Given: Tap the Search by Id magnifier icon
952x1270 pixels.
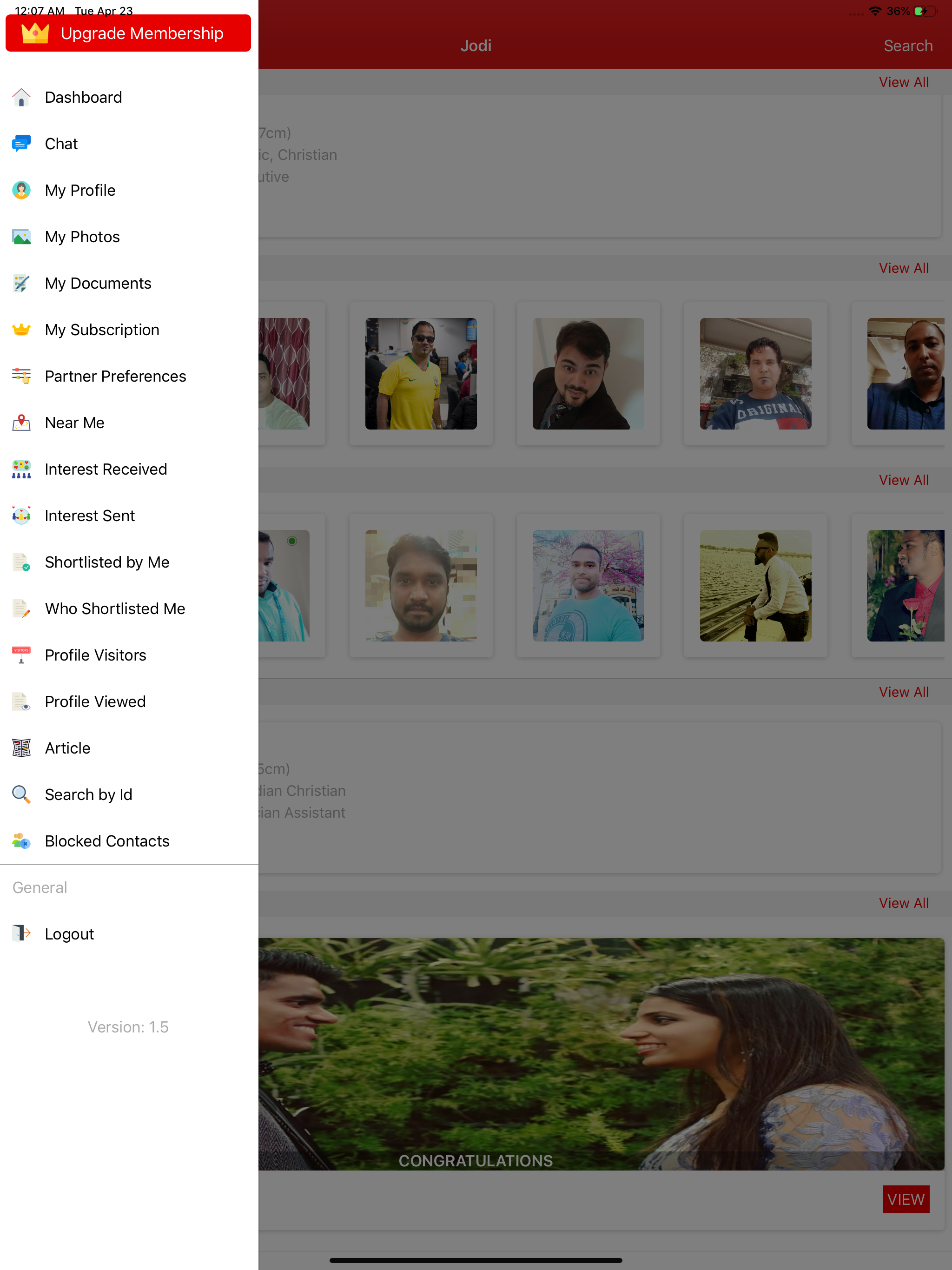Looking at the screenshot, I should (21, 794).
